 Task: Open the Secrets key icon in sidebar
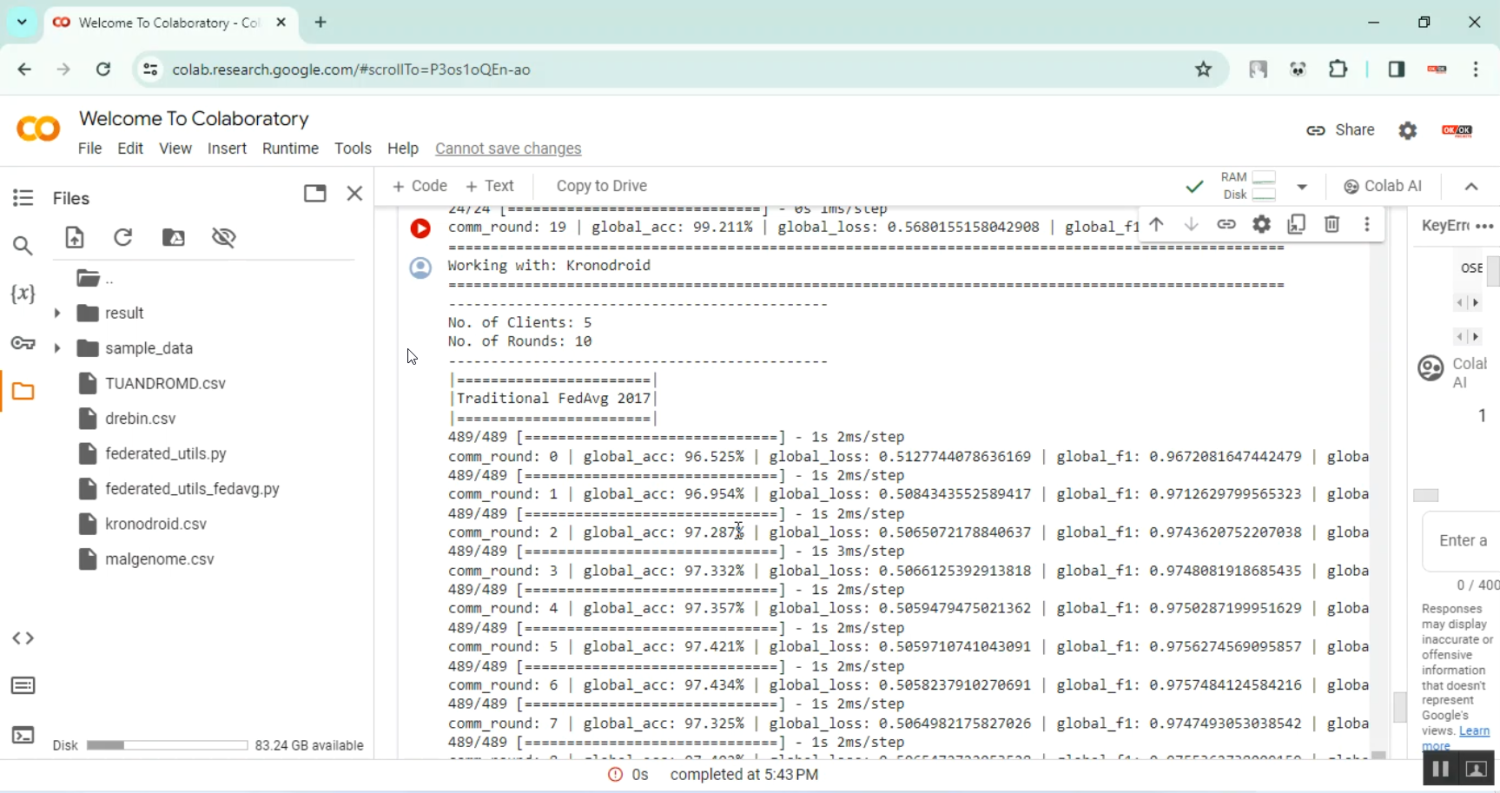(23, 343)
